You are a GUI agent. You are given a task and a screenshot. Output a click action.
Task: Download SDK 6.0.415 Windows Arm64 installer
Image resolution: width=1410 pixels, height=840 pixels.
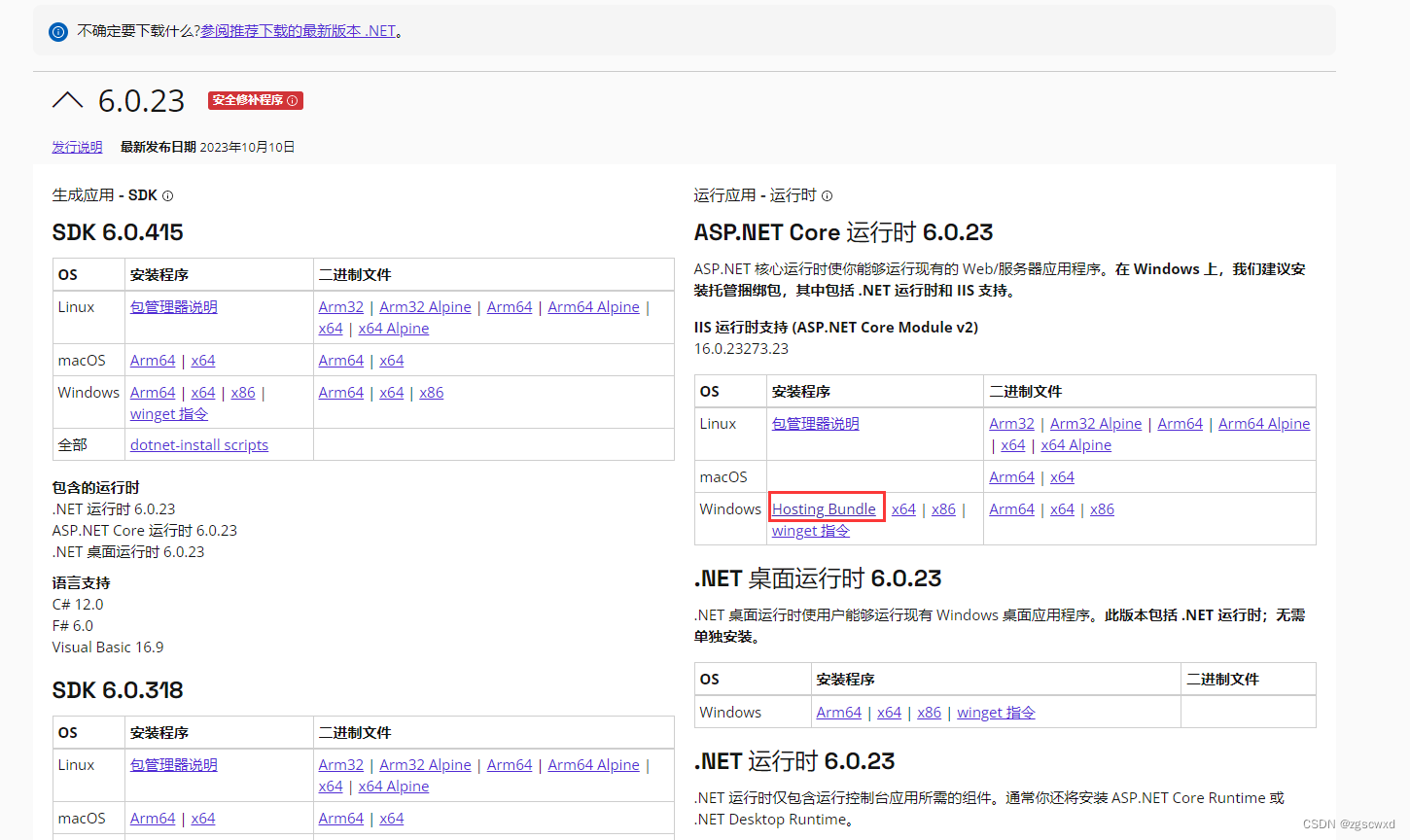(153, 392)
